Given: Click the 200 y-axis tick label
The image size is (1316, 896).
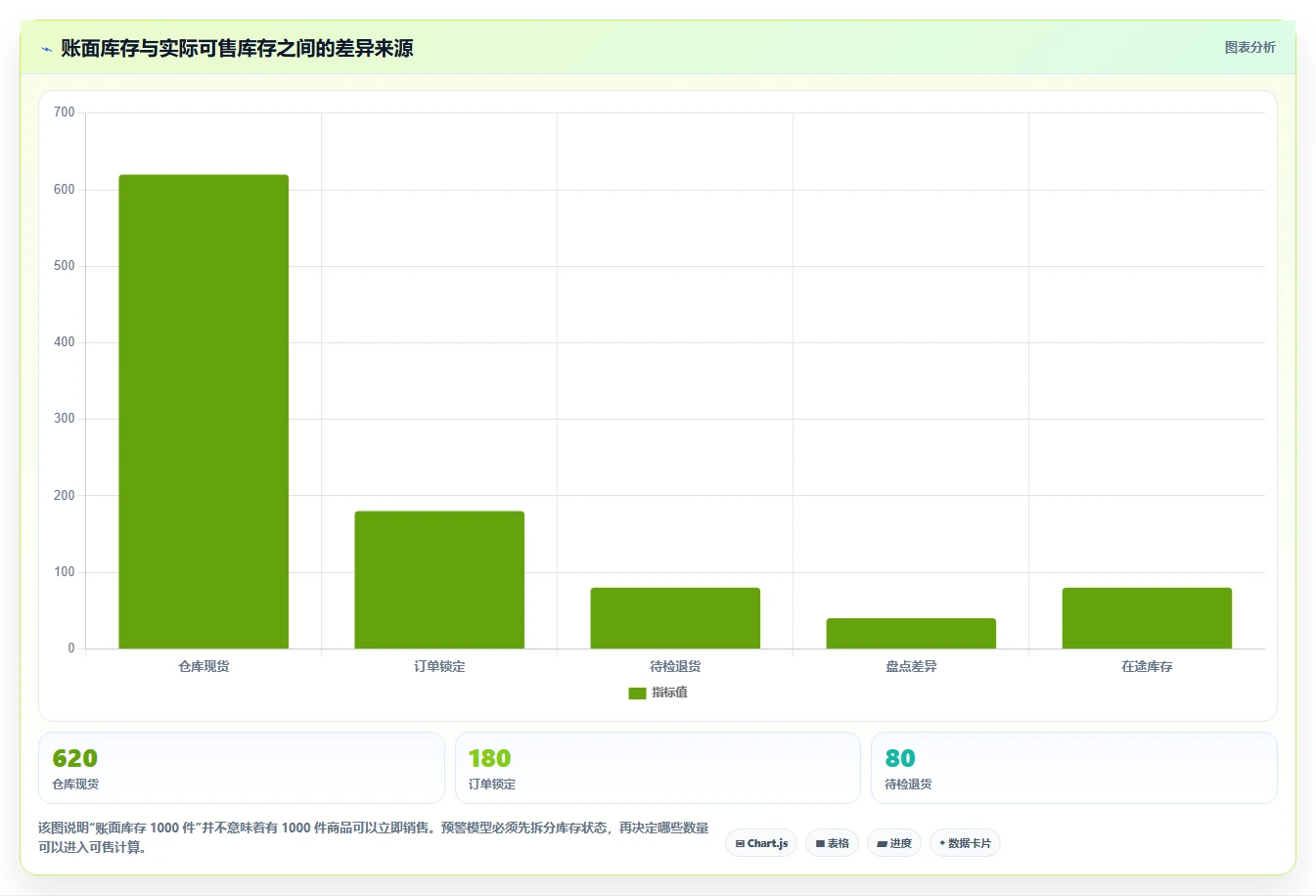Looking at the screenshot, I should 65,496.
